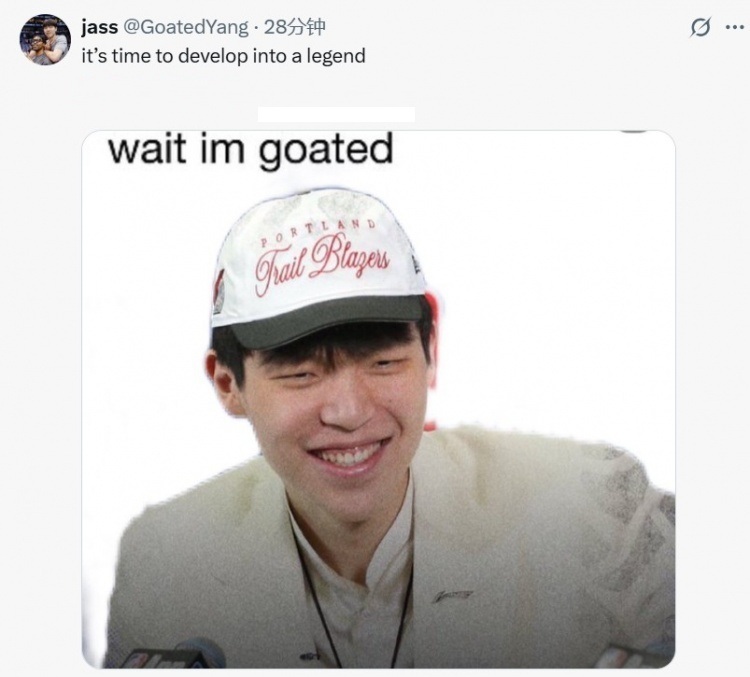Click the white blank bar above the image
This screenshot has width=750, height=677.
(x=336, y=115)
